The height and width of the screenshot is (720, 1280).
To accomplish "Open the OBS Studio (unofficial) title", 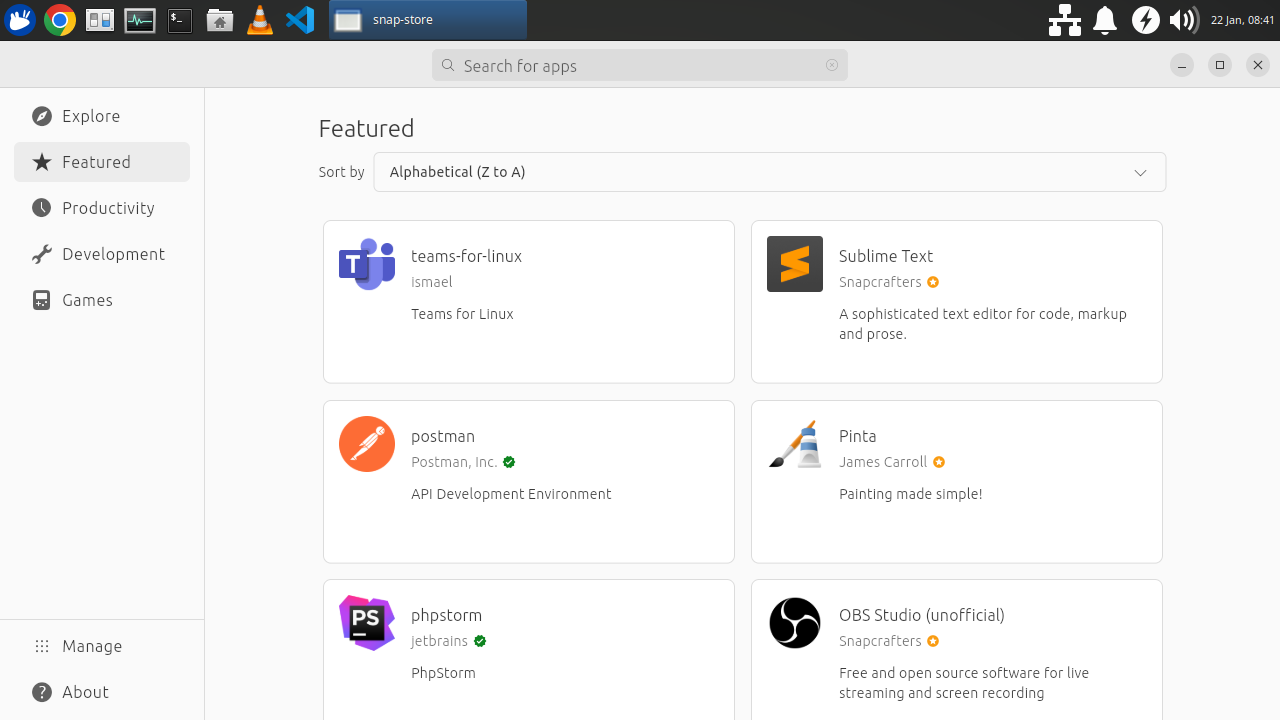I will (922, 615).
